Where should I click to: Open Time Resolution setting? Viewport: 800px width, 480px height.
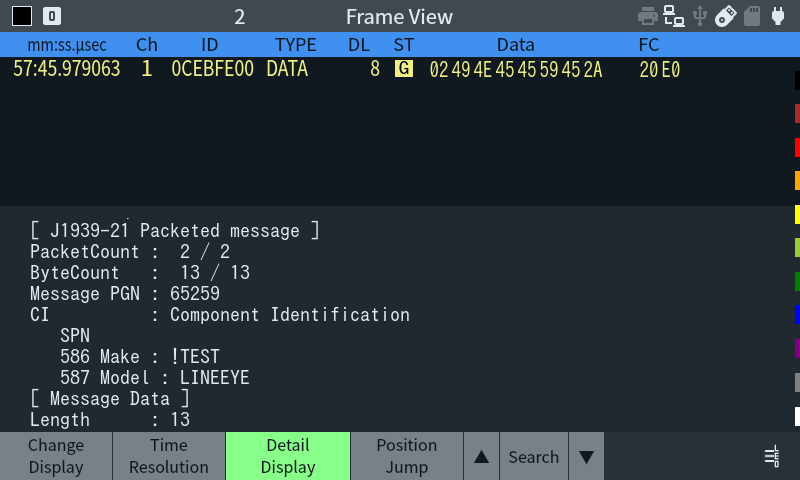pyautogui.click(x=169, y=456)
